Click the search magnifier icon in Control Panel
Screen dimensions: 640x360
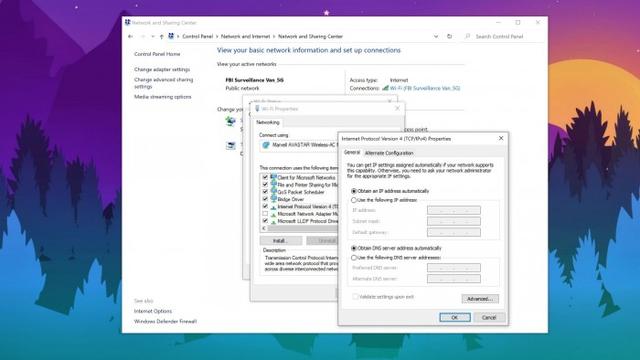[468, 36]
